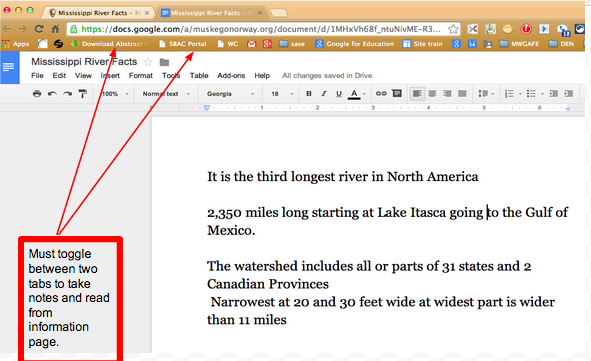
Task: Align text to the right
Action: [x=447, y=93]
